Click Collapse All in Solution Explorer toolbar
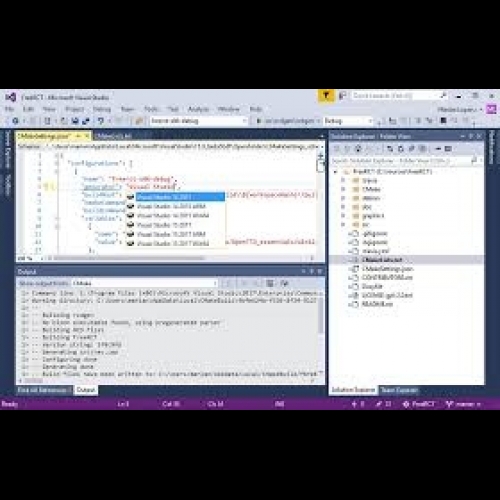 [x=412, y=149]
